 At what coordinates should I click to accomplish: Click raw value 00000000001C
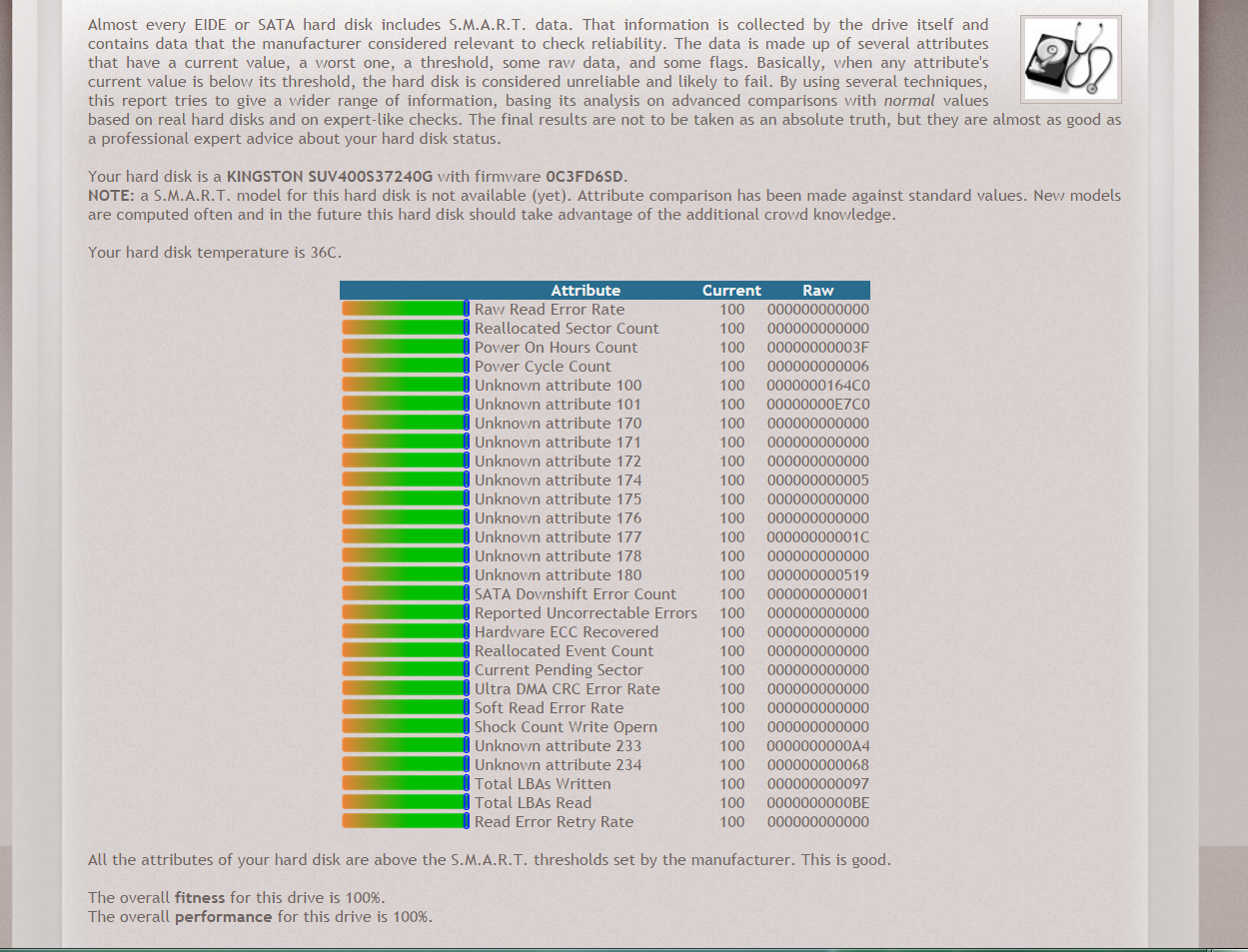click(x=817, y=537)
